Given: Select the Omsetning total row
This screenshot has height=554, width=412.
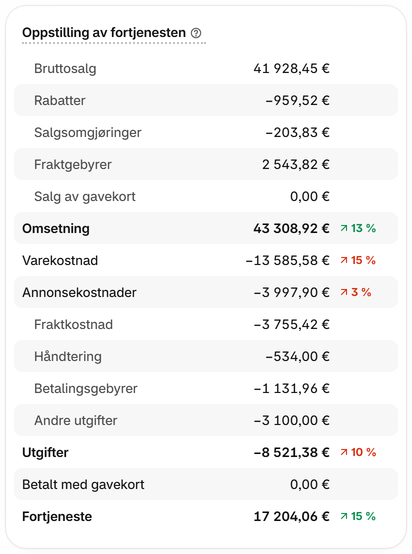Looking at the screenshot, I should click(206, 228).
